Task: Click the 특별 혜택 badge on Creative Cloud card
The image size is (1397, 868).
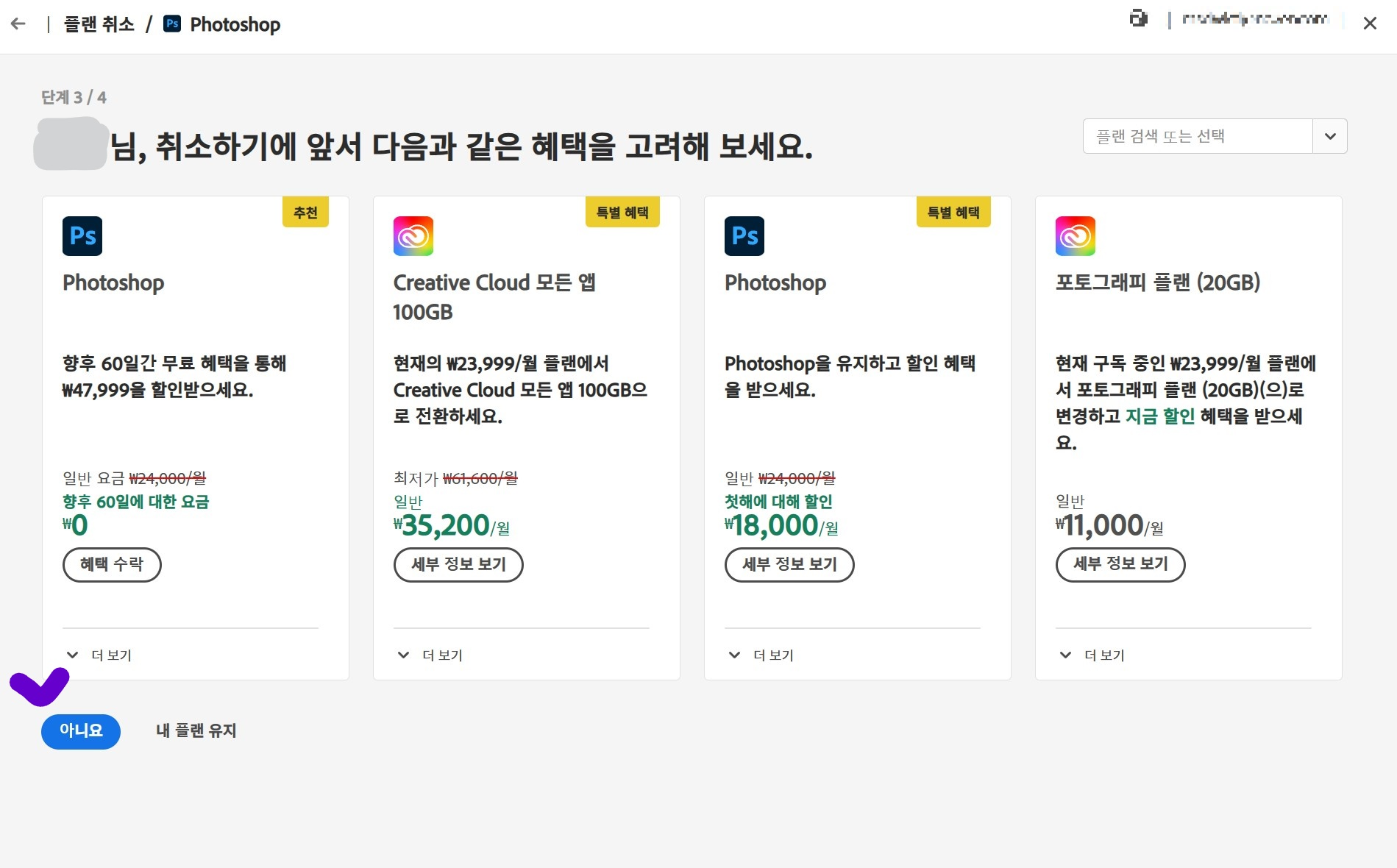Action: [622, 213]
